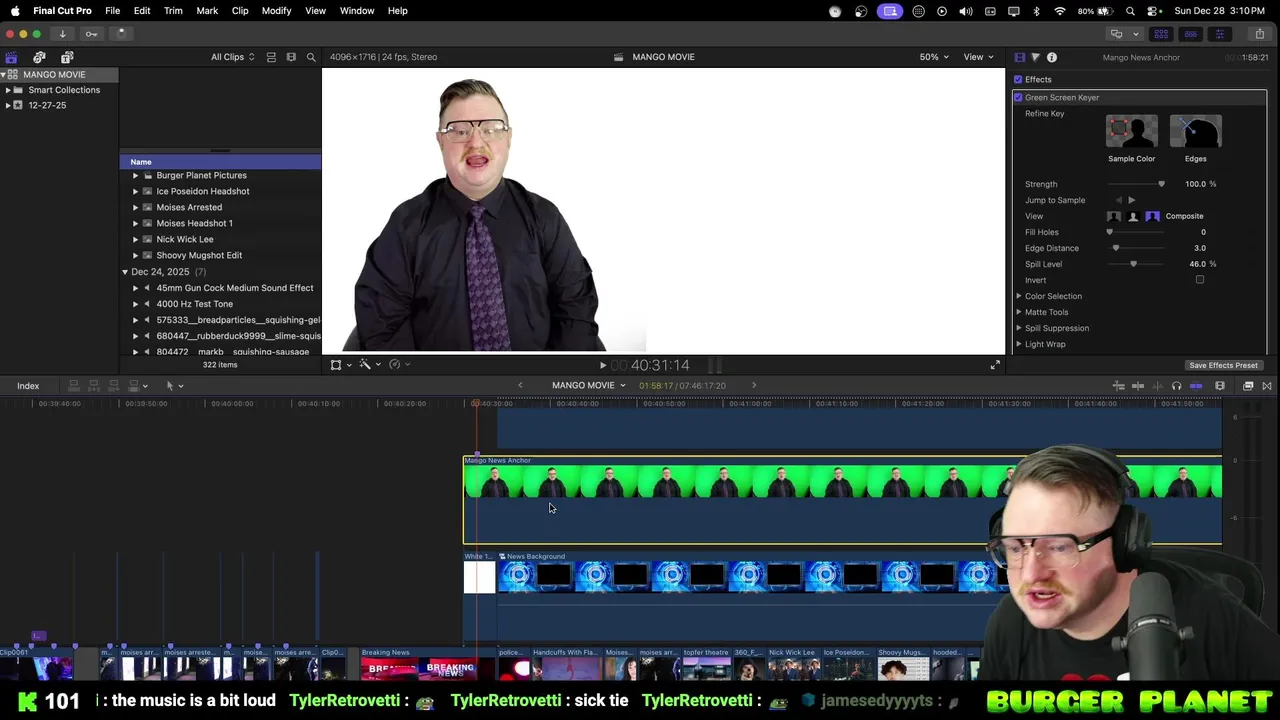This screenshot has width=1280, height=720.
Task: Open the Window menu
Action: [356, 11]
